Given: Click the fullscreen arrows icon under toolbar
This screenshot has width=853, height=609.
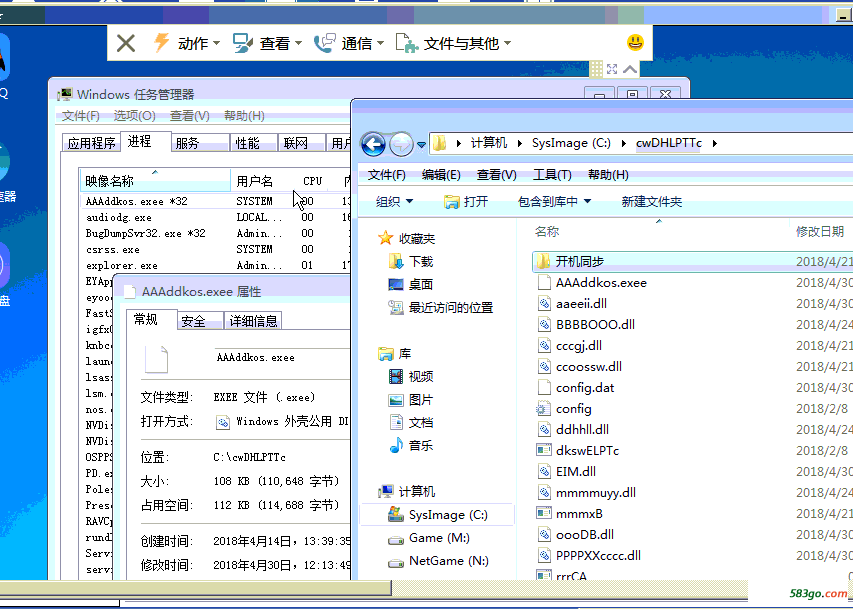Looking at the screenshot, I should pos(612,69).
